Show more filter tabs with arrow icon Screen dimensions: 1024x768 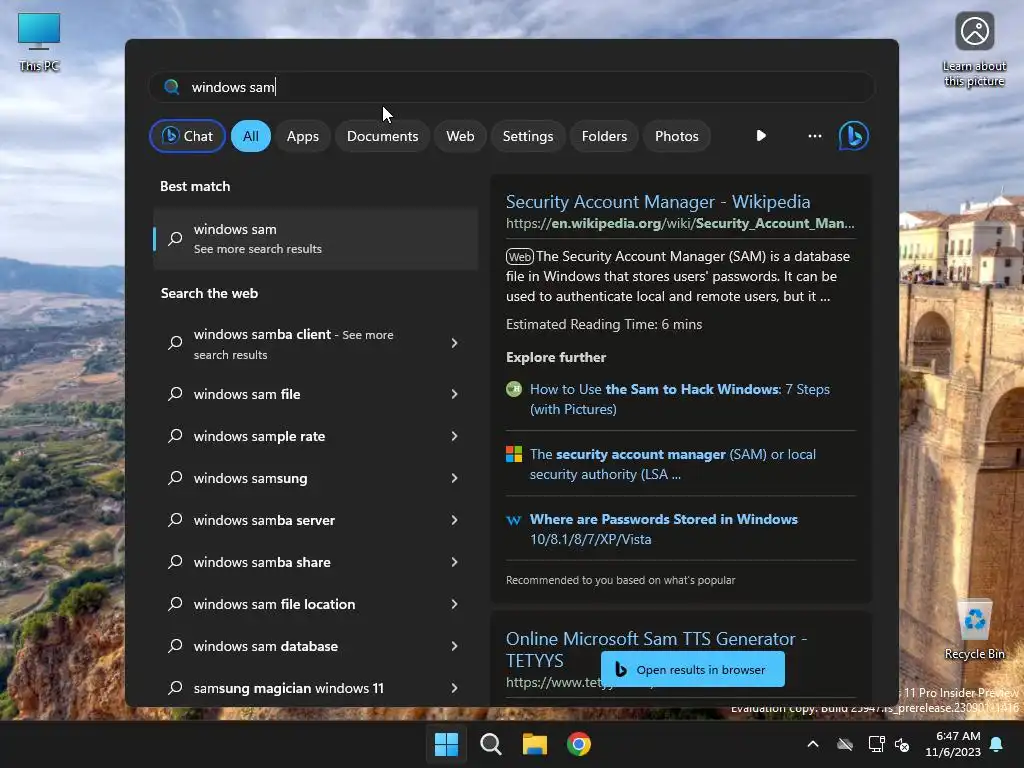tap(761, 136)
